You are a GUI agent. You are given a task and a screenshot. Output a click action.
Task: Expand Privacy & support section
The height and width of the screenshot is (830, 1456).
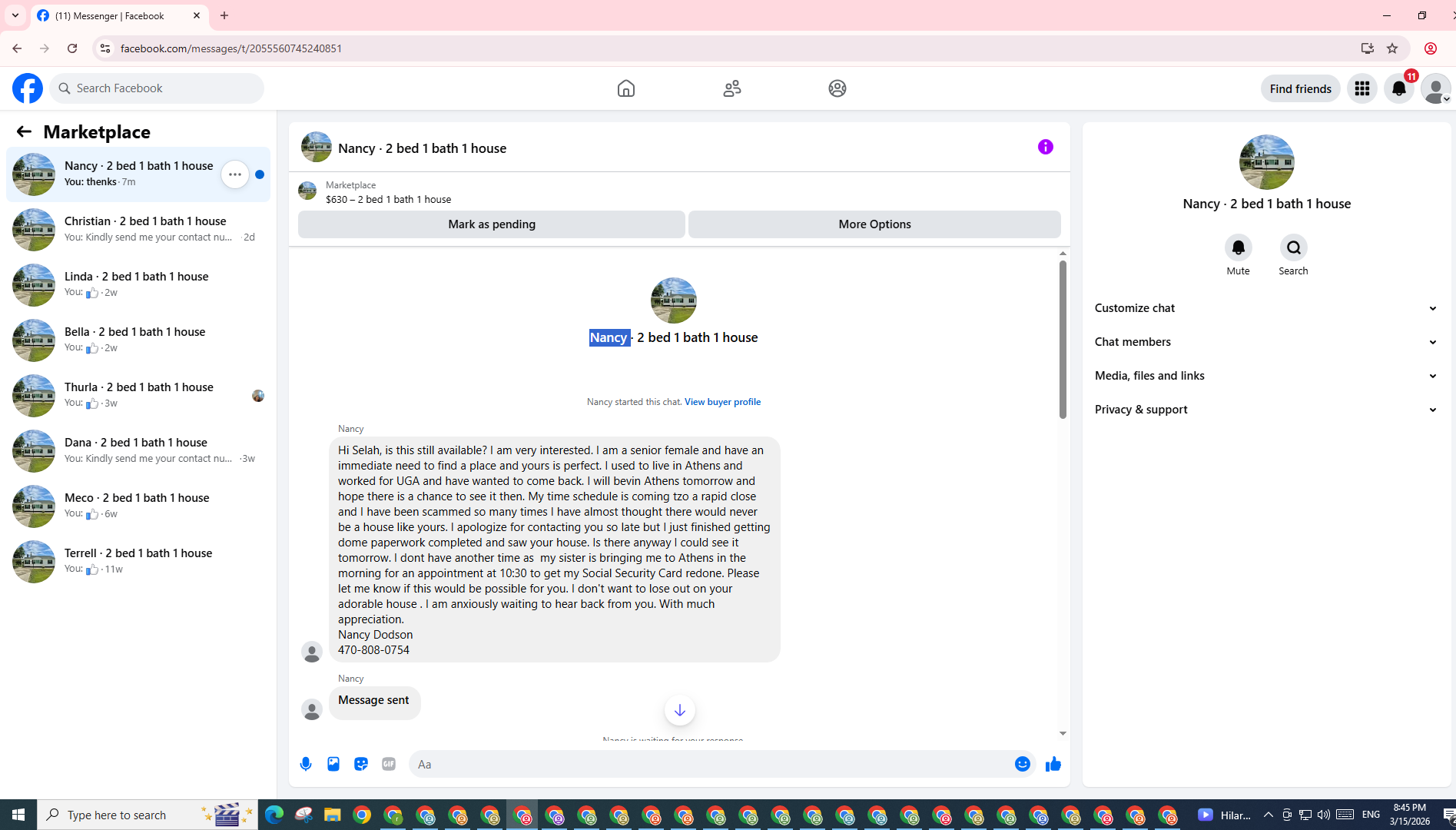pos(1267,410)
